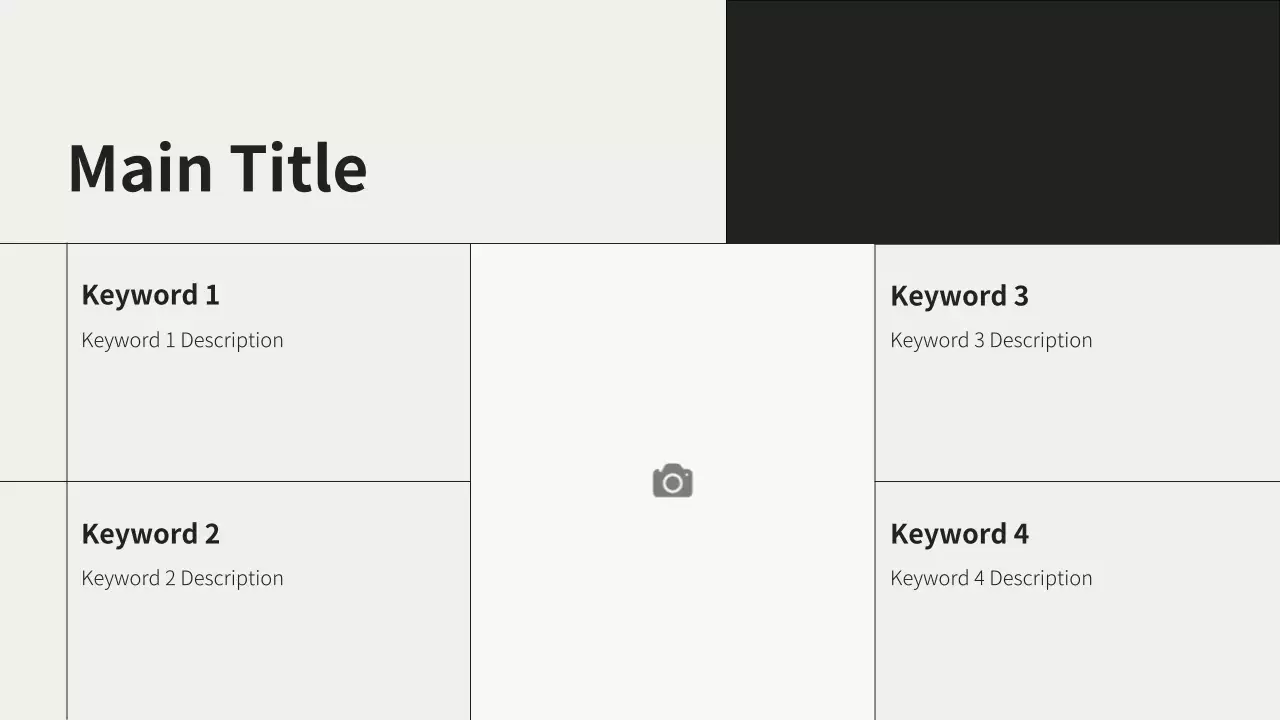Select the Keyword 1 Description text
The width and height of the screenshot is (1280, 720).
pos(182,340)
